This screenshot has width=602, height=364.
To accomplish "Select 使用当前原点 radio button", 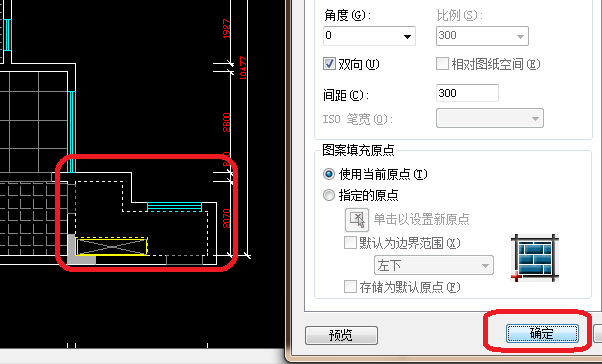I will click(x=329, y=174).
